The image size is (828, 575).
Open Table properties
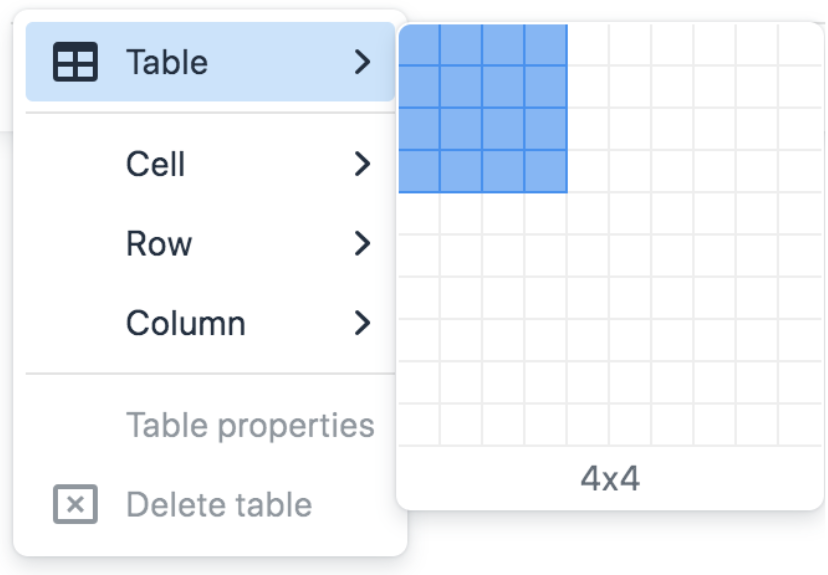click(250, 425)
